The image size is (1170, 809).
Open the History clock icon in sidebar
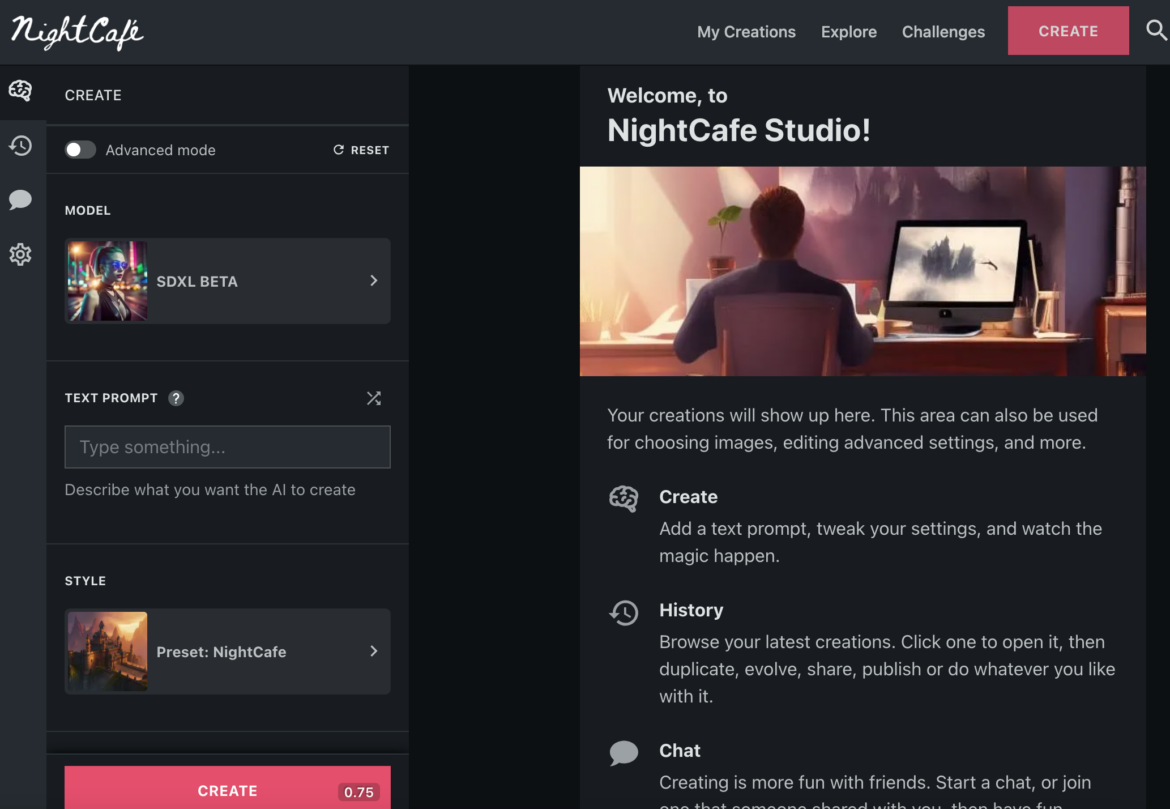(x=20, y=146)
